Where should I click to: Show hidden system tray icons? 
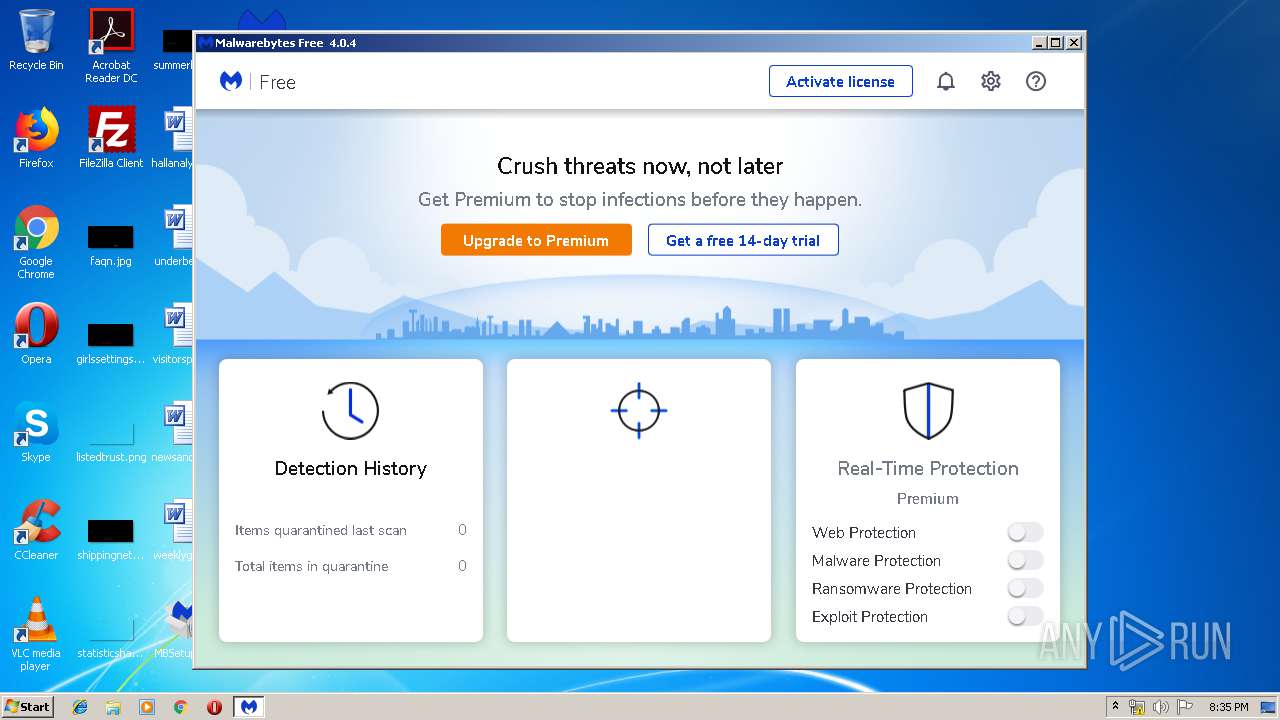click(1116, 707)
